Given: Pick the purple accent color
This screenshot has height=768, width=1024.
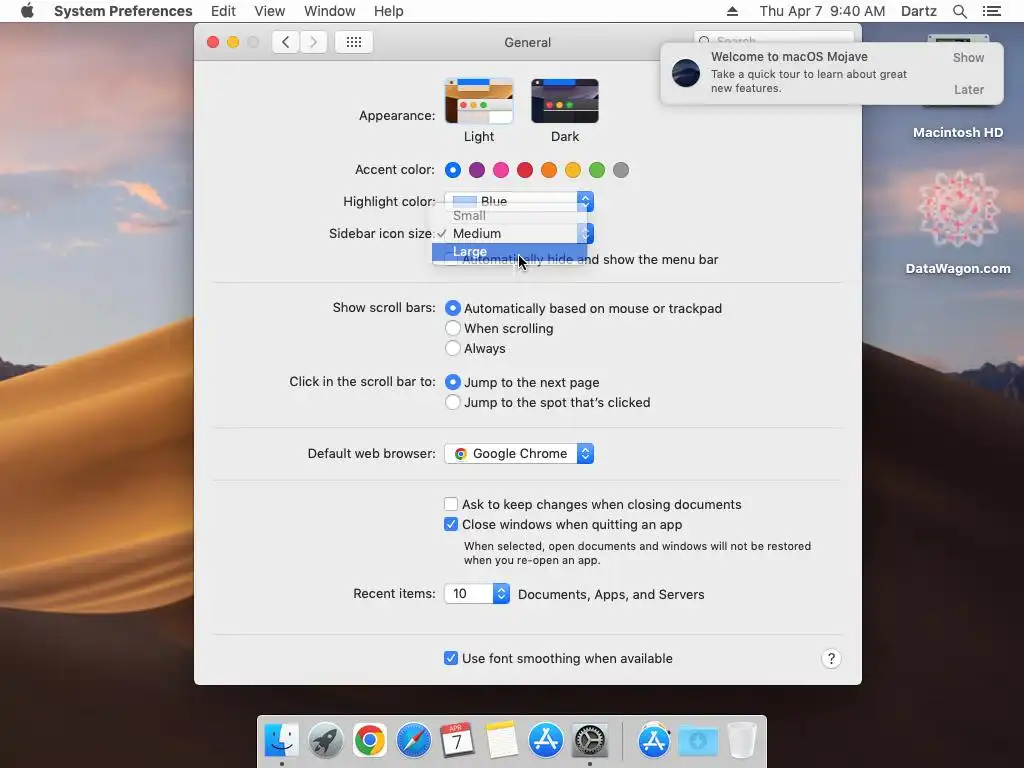Looking at the screenshot, I should pyautogui.click(x=477, y=170).
